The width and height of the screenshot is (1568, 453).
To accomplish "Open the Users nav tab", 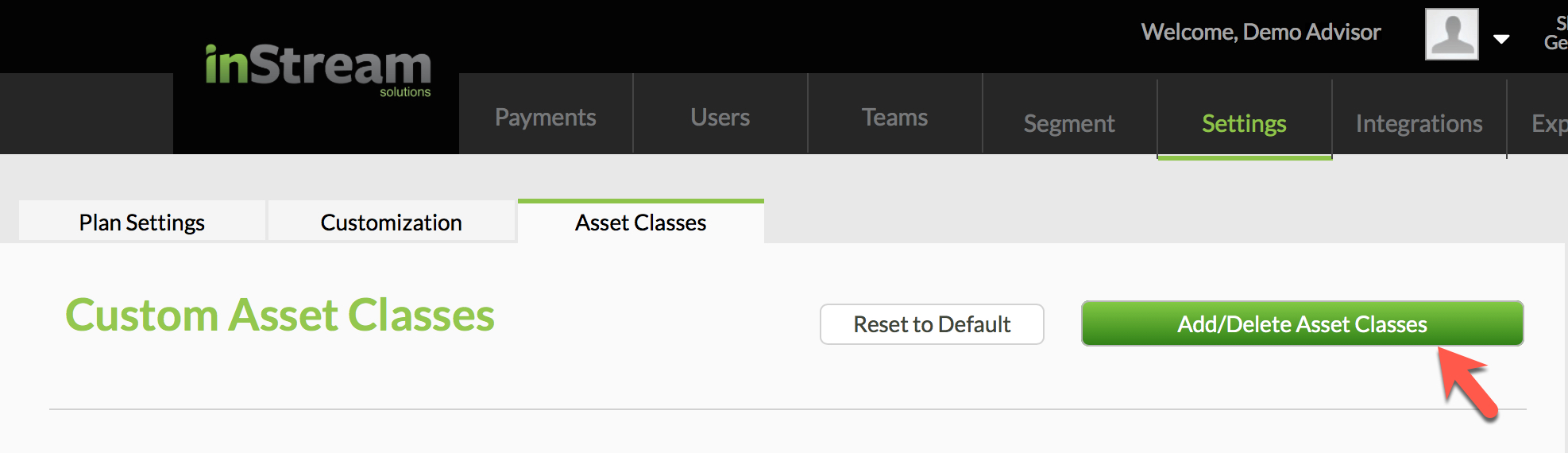I will pos(720,117).
